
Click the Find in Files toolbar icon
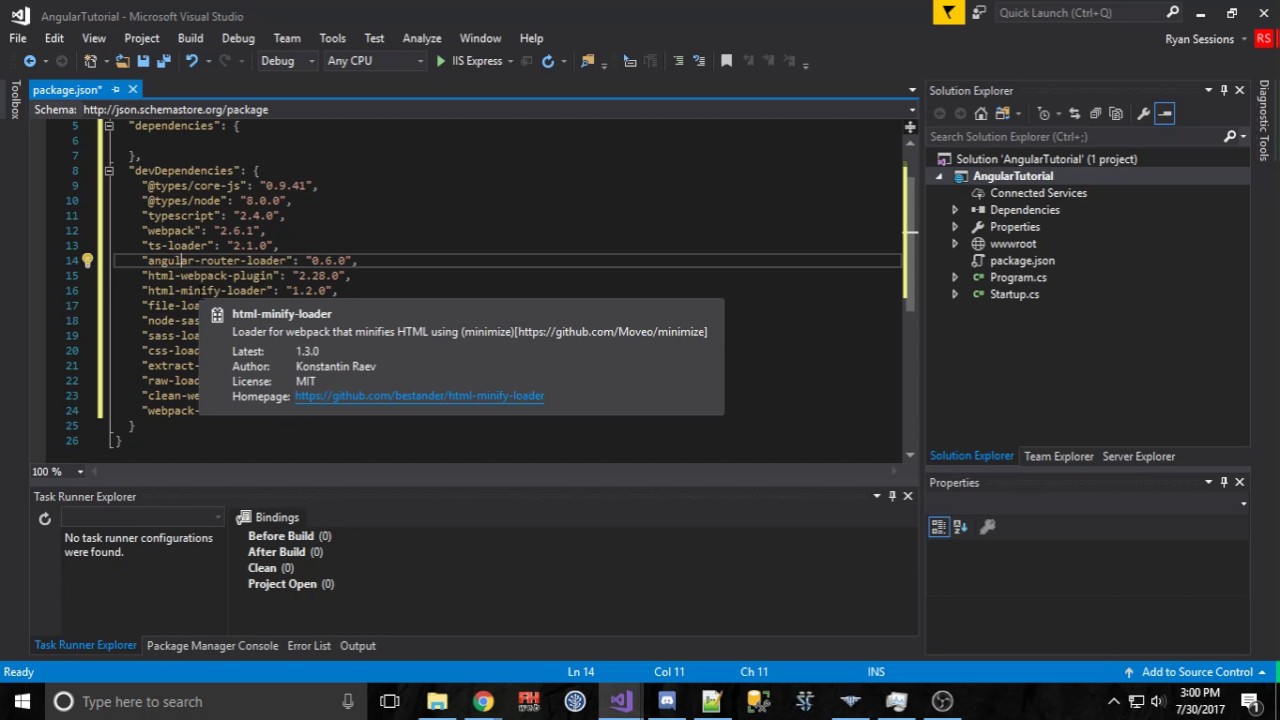click(587, 61)
